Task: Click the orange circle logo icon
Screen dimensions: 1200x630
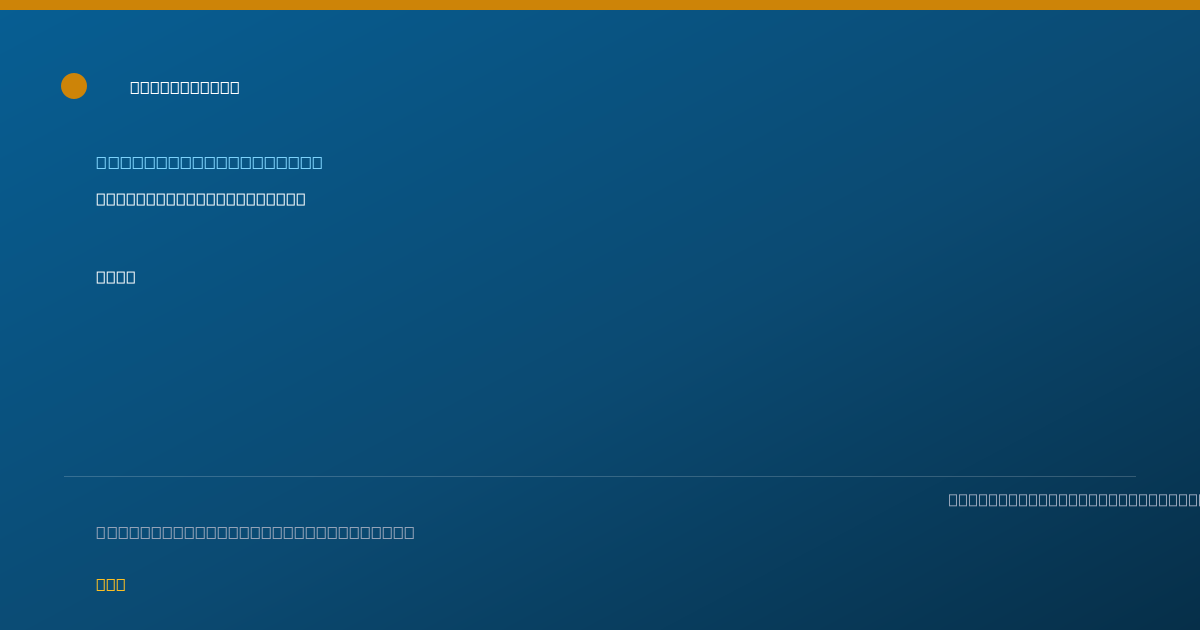Action: (x=74, y=86)
